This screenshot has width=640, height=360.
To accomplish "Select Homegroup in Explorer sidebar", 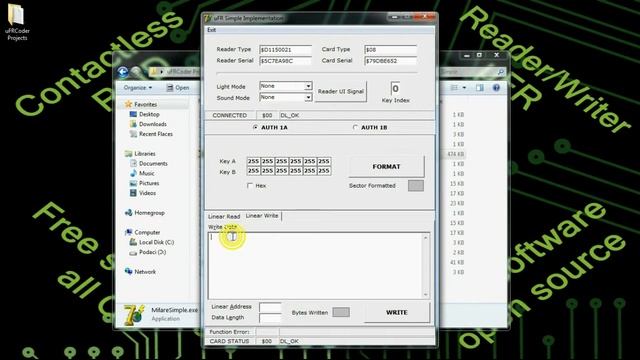I will click(149, 213).
